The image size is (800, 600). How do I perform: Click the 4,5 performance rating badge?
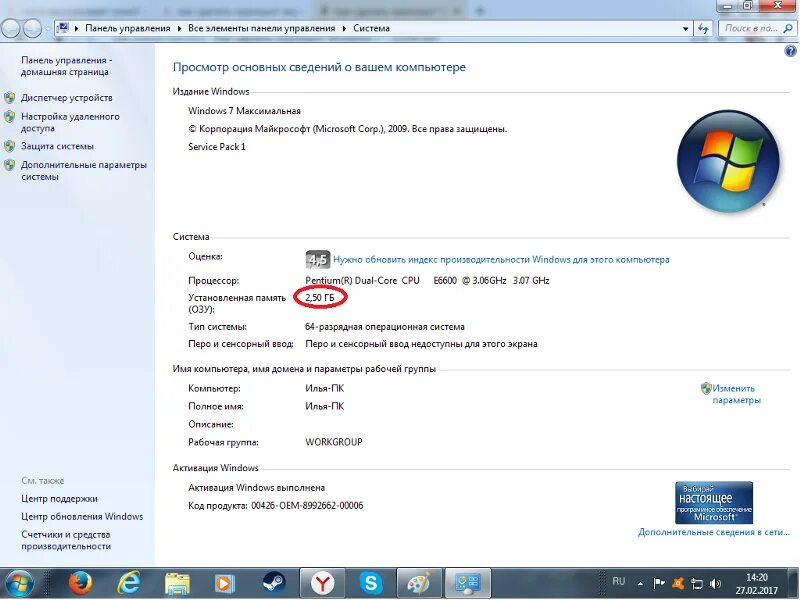[x=317, y=260]
